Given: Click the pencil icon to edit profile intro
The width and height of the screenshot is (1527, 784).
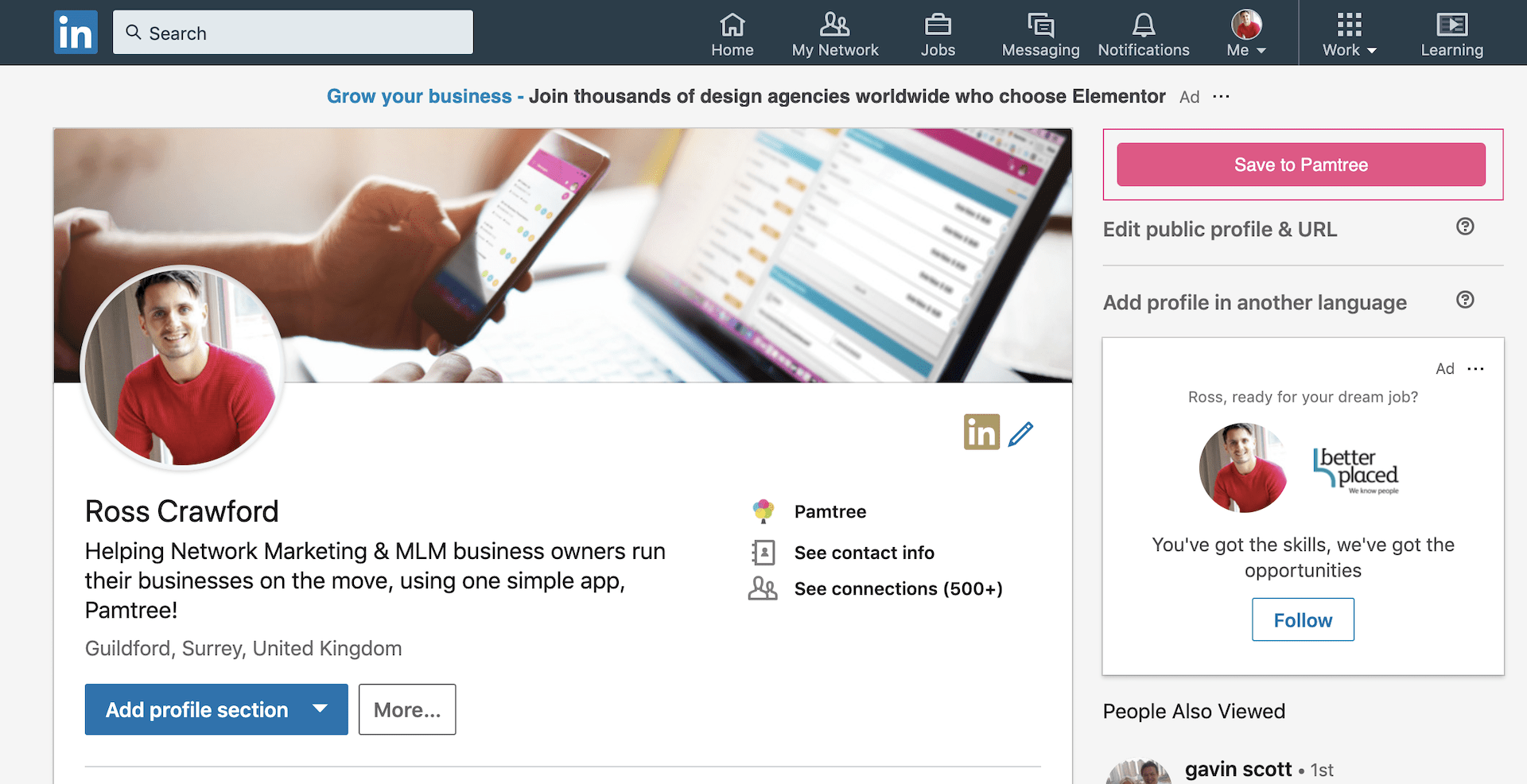Looking at the screenshot, I should click(1021, 433).
